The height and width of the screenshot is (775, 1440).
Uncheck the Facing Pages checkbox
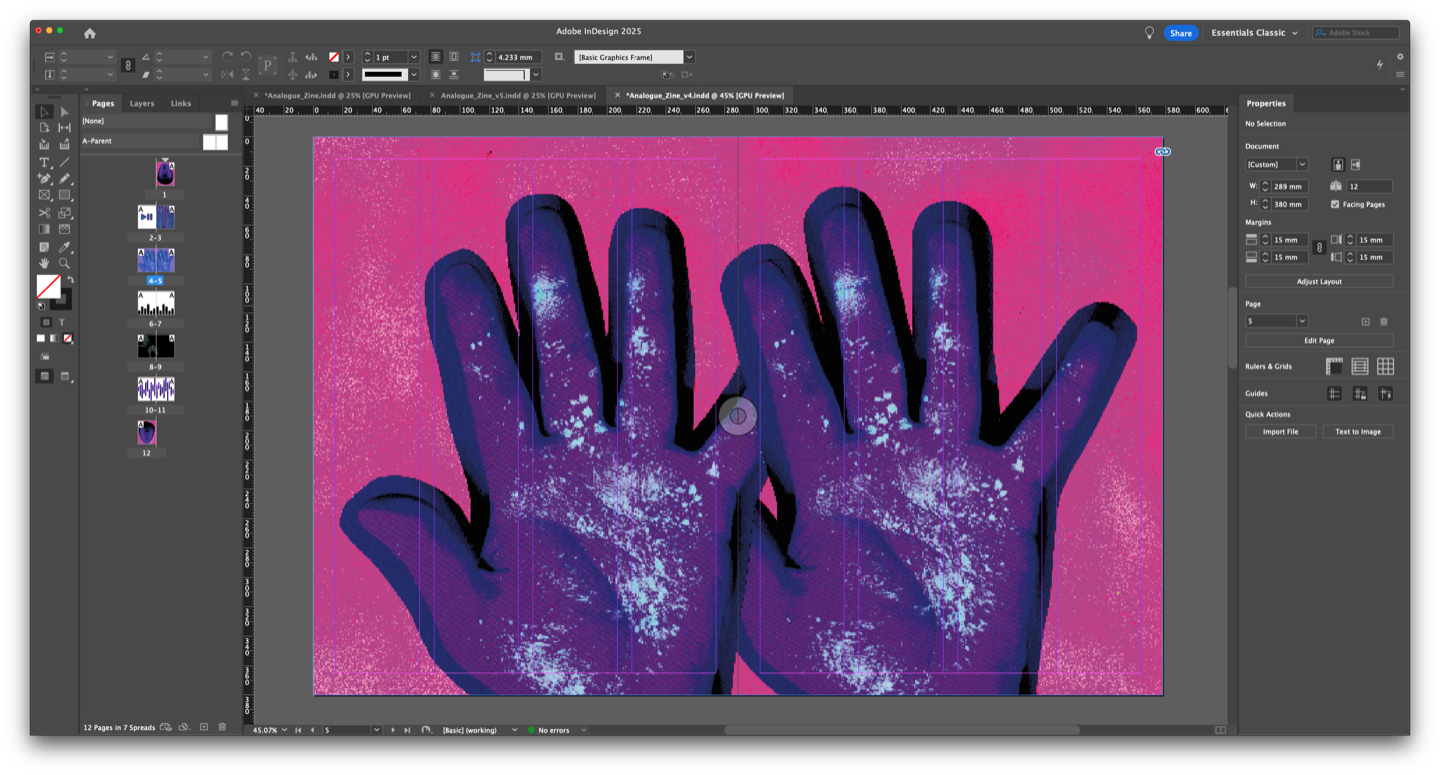click(1335, 204)
